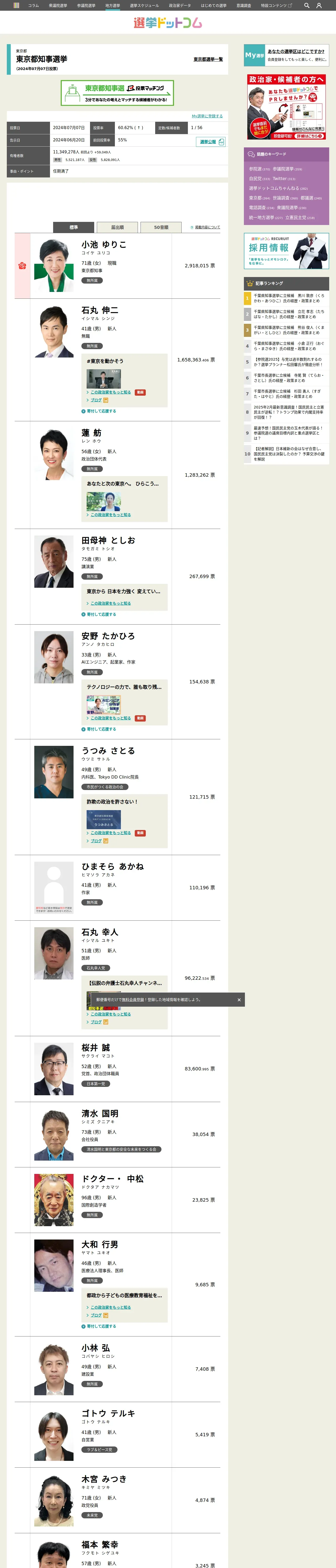
Task: Click the 選挙公報 document icon button
Action: tap(211, 142)
